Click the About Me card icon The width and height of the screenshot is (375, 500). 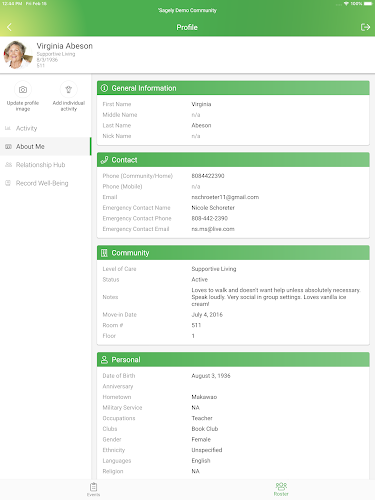(8, 146)
